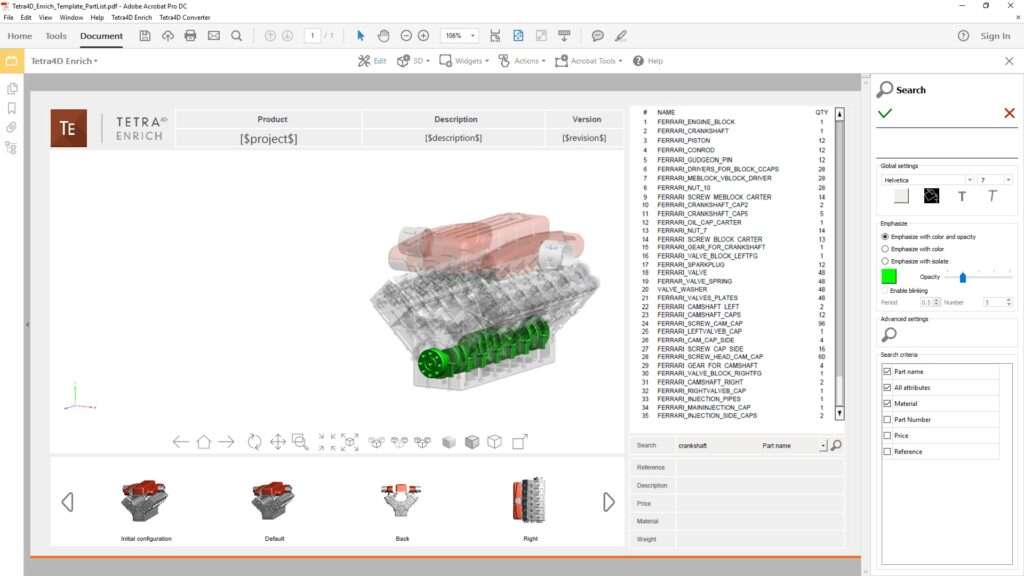Select Emphasize with isolate radio
1024x576 pixels.
pos(885,261)
